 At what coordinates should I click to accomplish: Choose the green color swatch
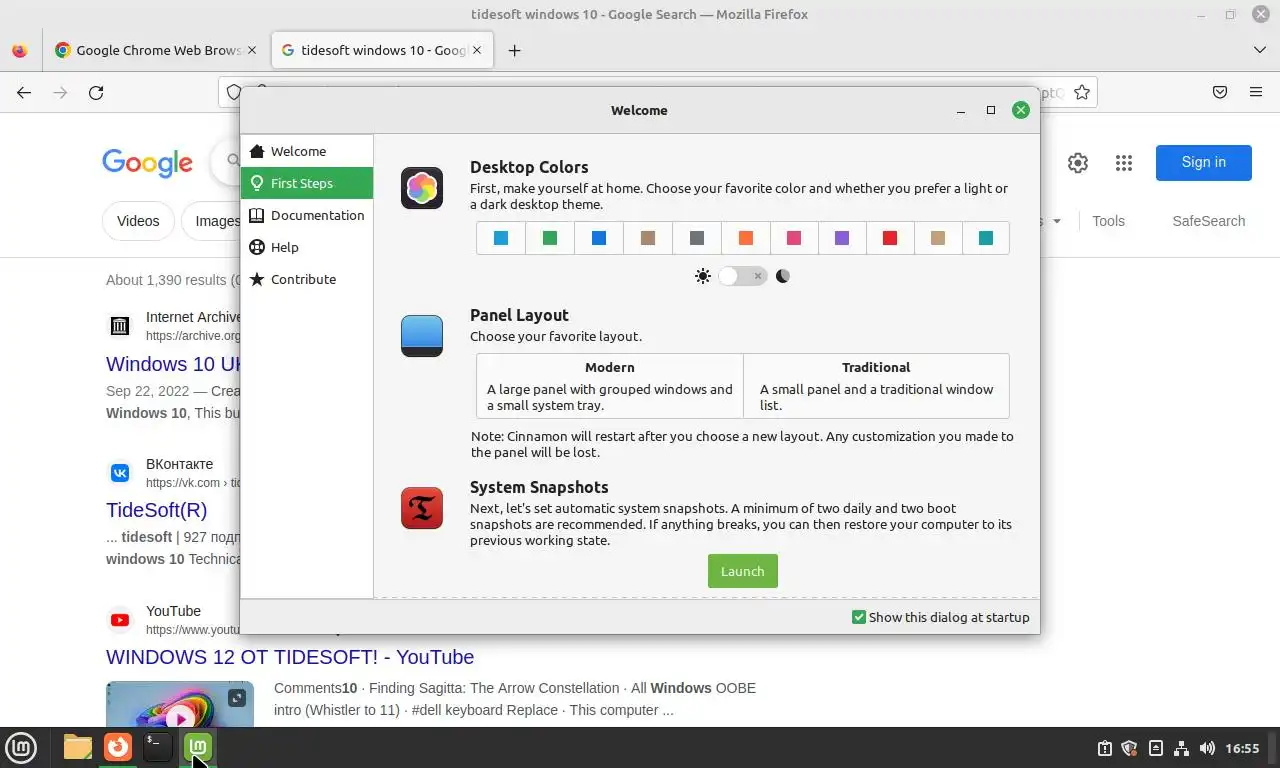550,238
